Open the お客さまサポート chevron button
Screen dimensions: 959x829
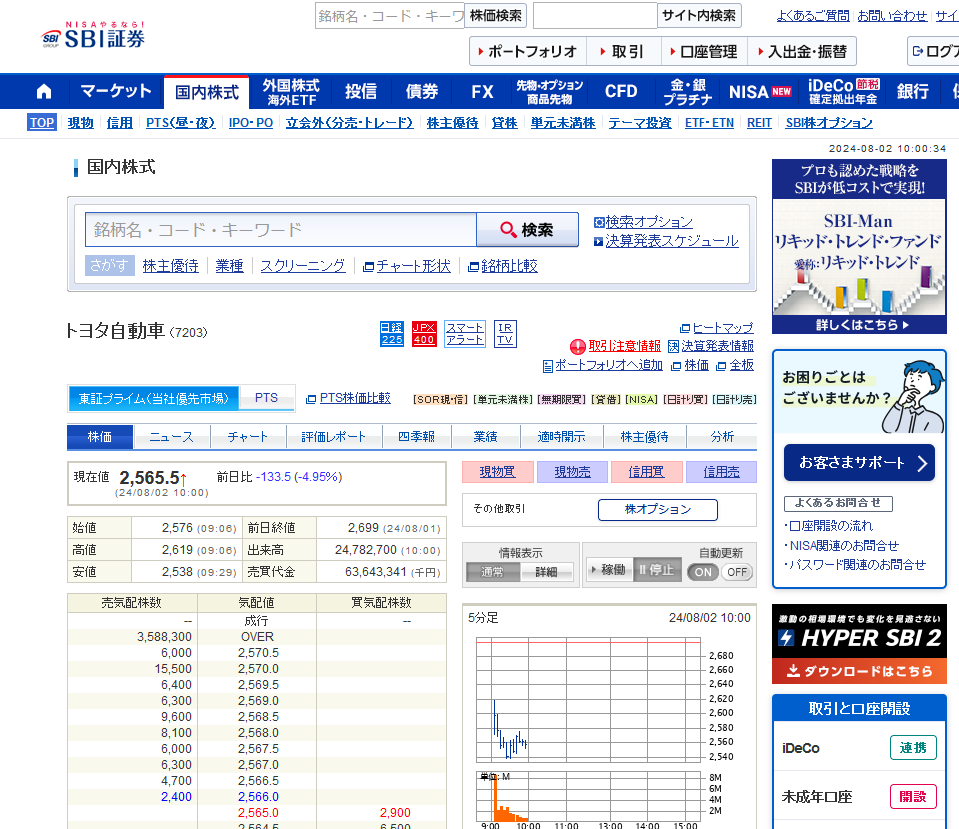coord(859,463)
